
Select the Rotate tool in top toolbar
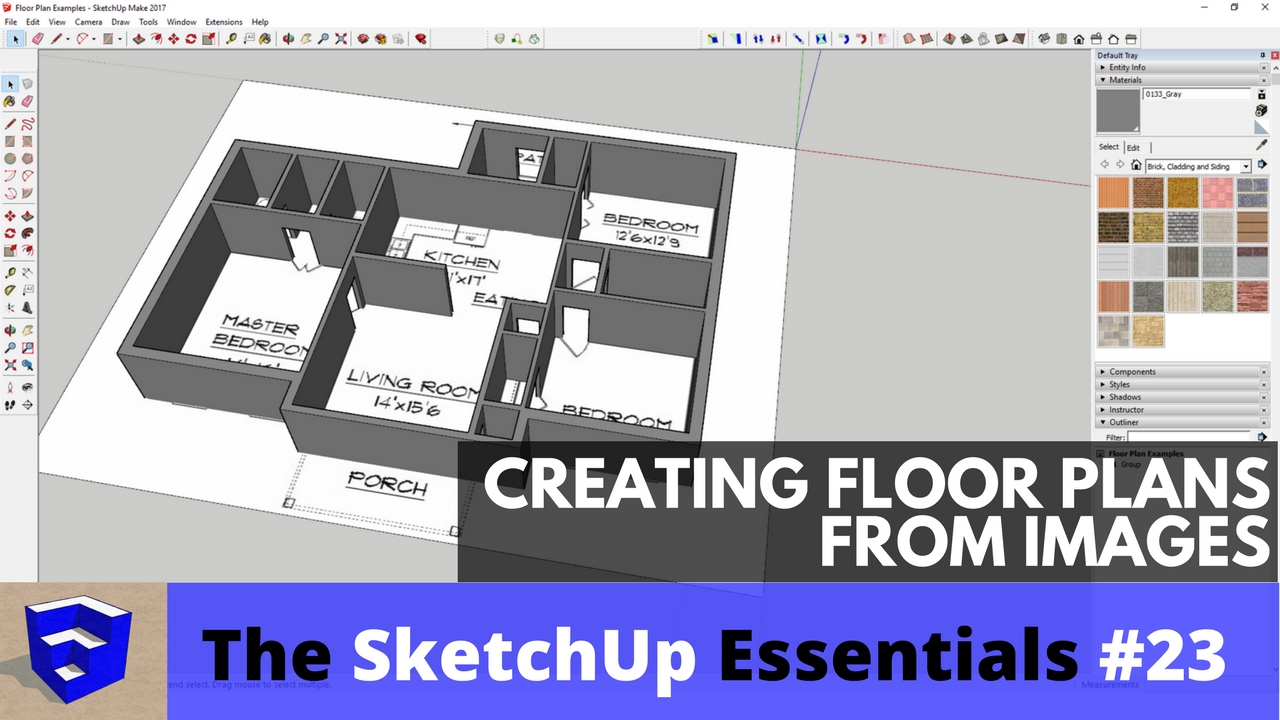coord(190,39)
